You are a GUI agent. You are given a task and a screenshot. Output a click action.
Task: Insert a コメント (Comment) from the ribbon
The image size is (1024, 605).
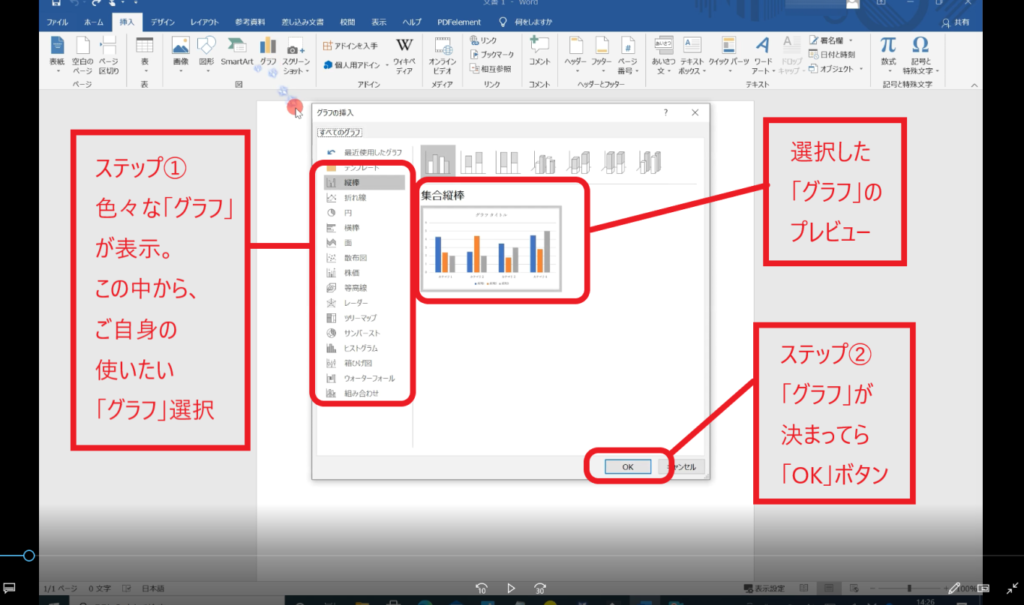539,51
